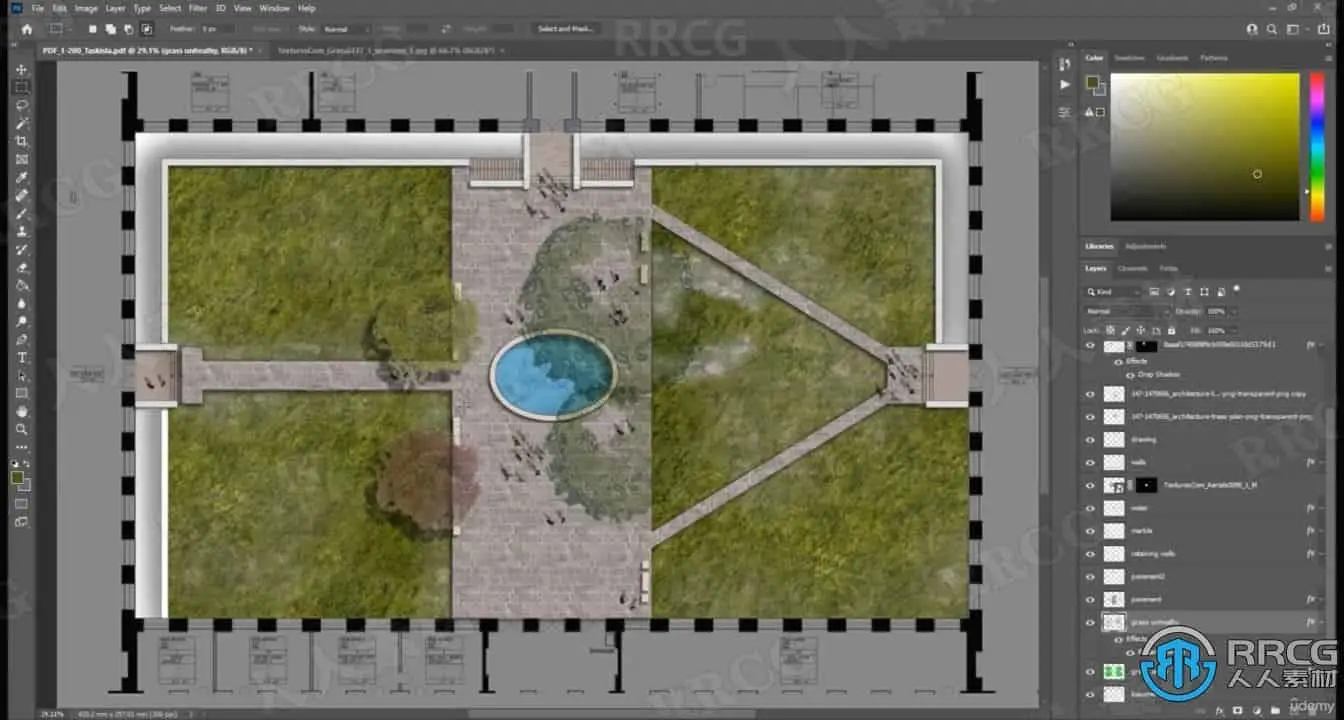This screenshot has width=1344, height=720.
Task: Choose Intersect with selection mode button
Action: point(147,29)
